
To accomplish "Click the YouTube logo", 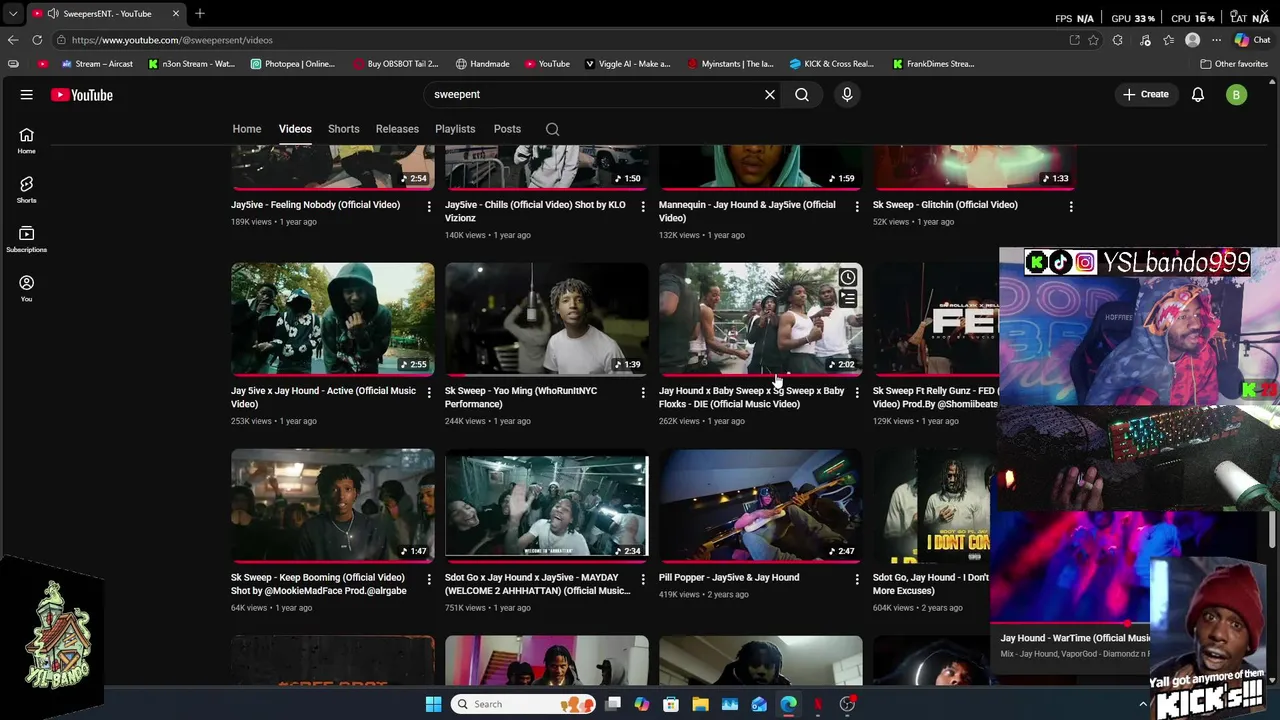I will tap(82, 95).
